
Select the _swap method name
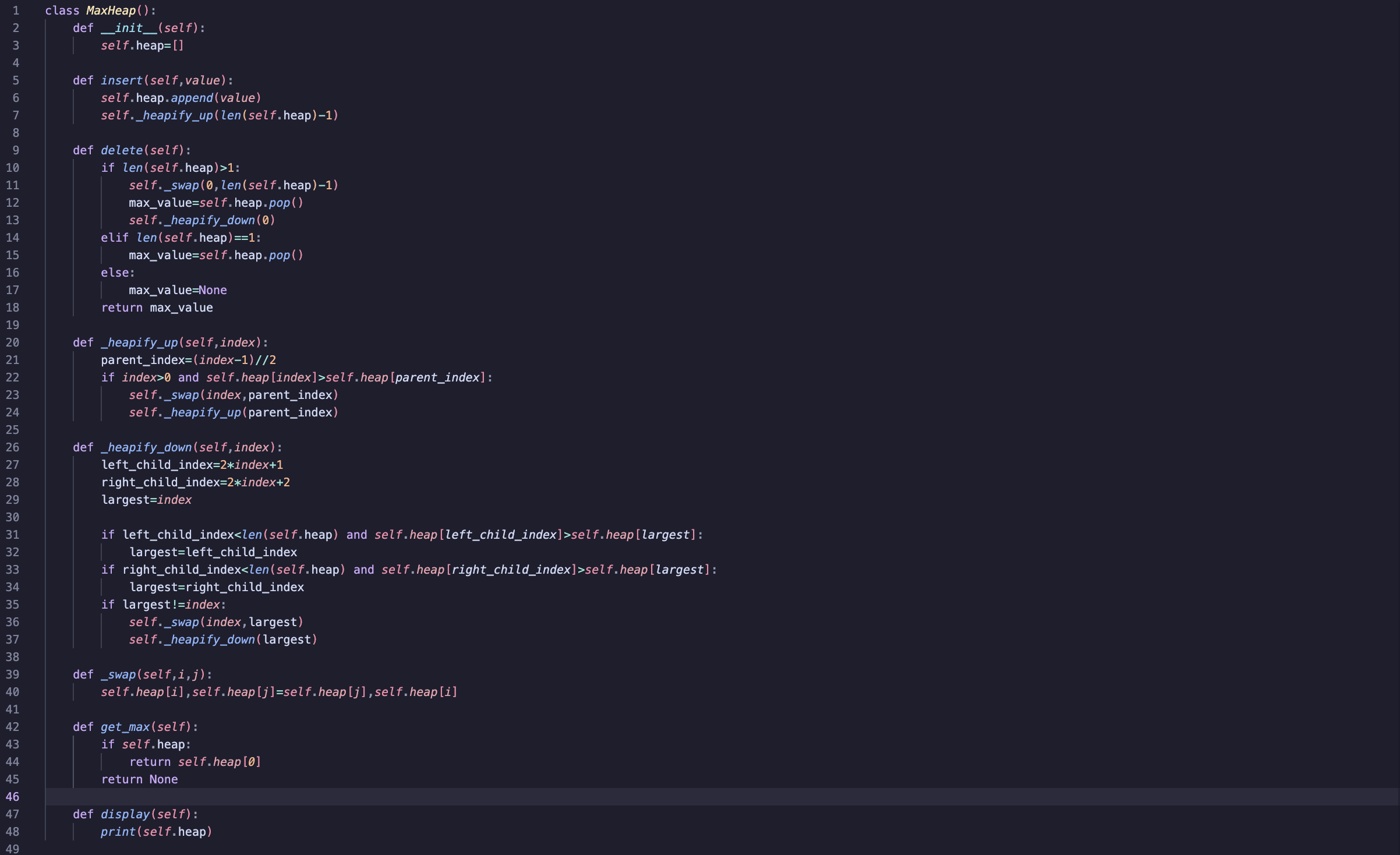point(118,674)
